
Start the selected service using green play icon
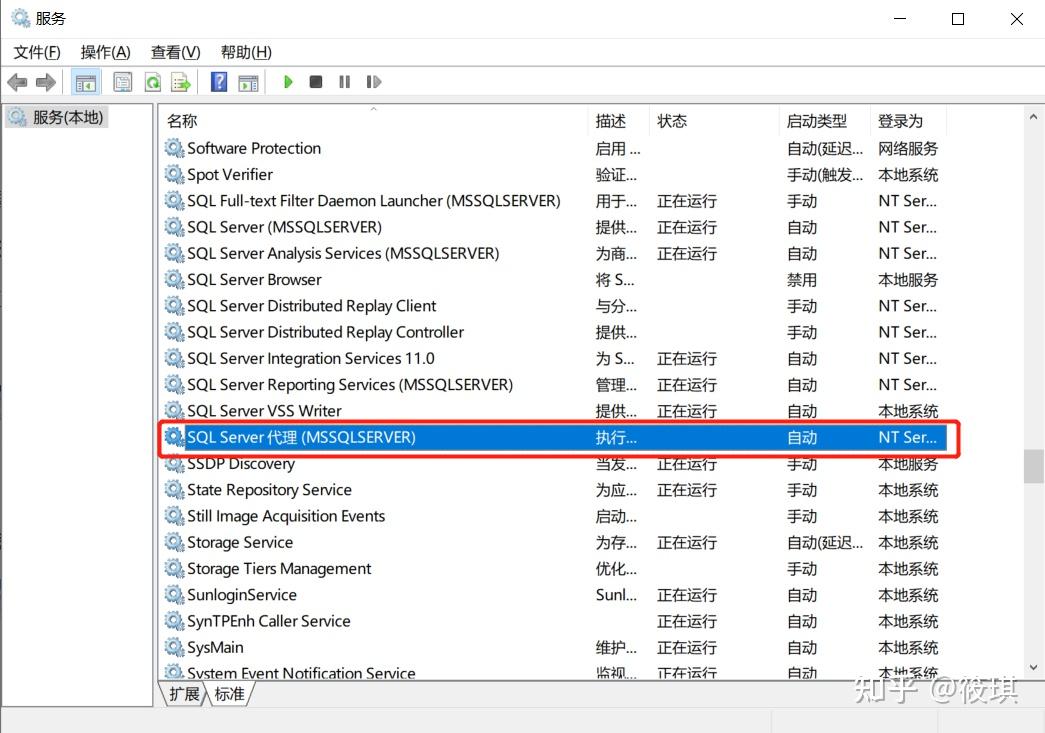[288, 81]
